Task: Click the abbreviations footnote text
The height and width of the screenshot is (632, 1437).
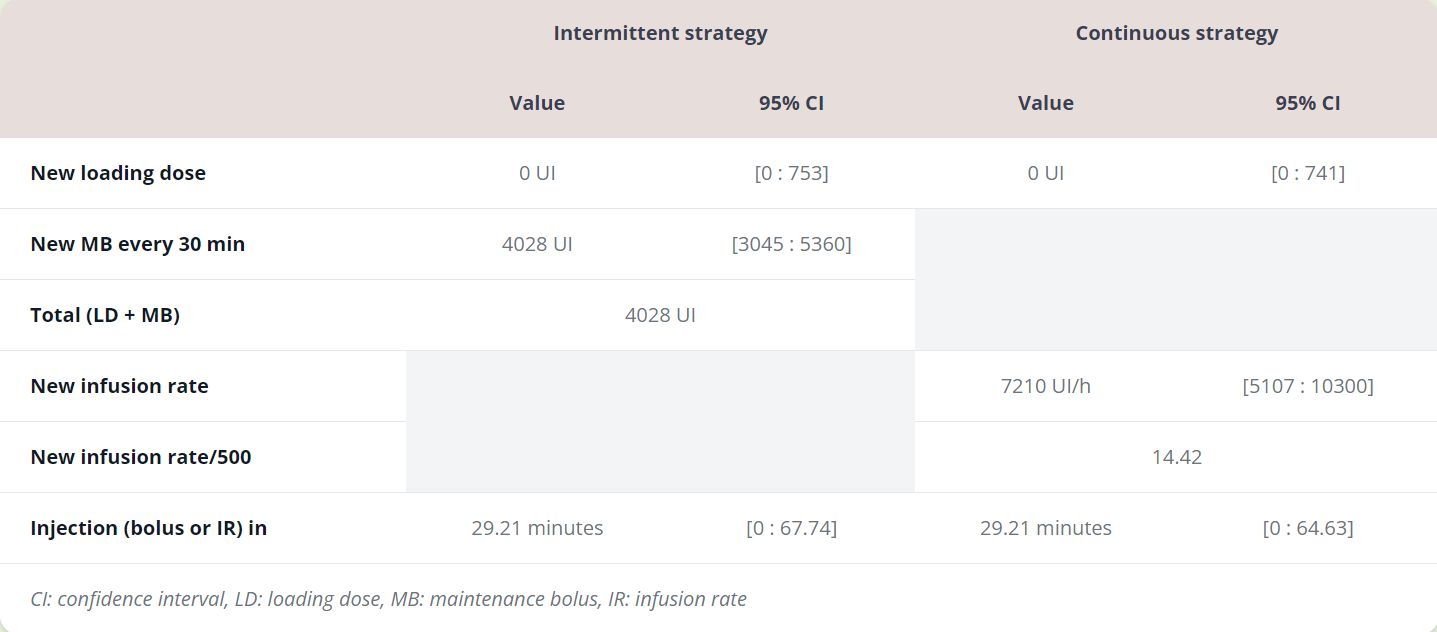Action: tap(388, 599)
